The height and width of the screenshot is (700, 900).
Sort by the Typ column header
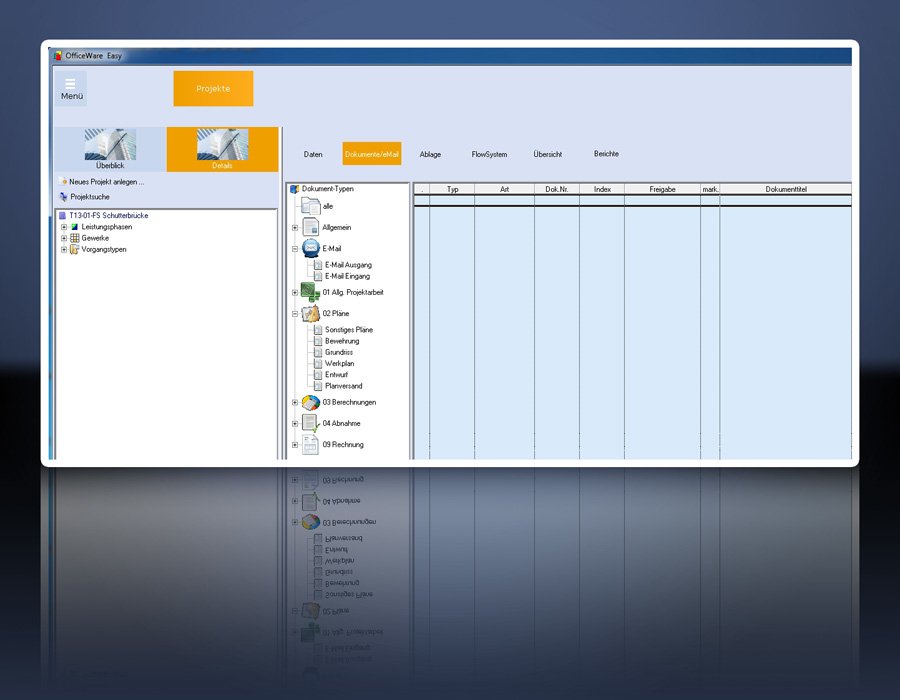(x=452, y=189)
